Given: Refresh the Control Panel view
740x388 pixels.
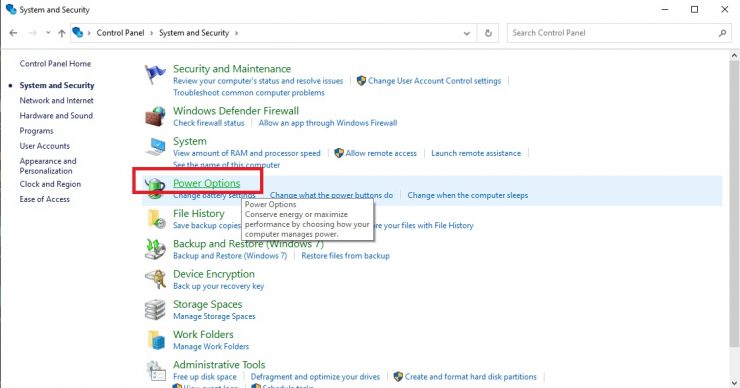Looking at the screenshot, I should [488, 33].
